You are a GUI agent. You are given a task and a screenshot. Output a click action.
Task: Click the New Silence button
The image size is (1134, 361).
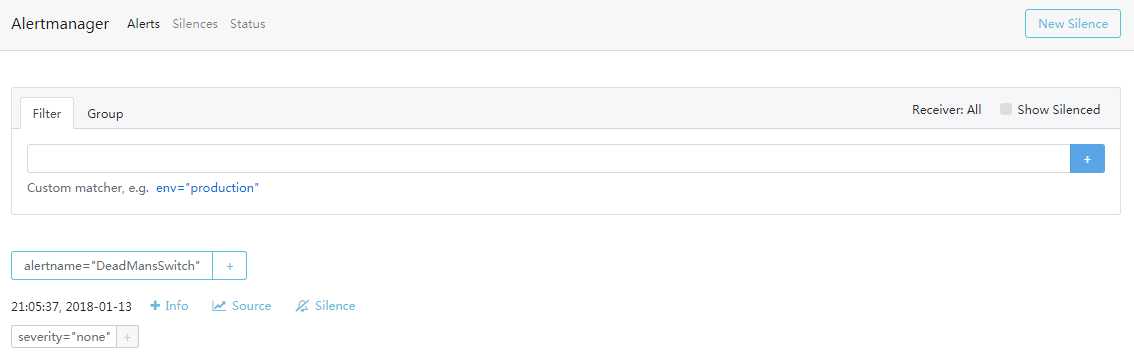pos(1073,24)
